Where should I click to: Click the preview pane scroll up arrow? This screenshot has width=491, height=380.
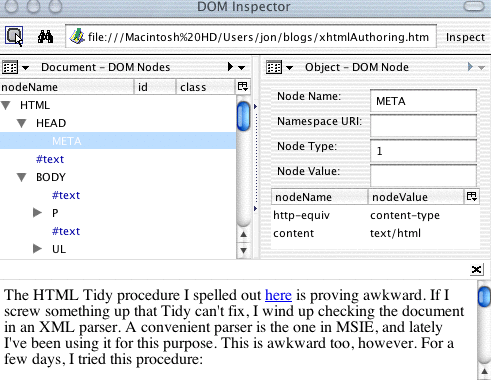[x=484, y=372]
